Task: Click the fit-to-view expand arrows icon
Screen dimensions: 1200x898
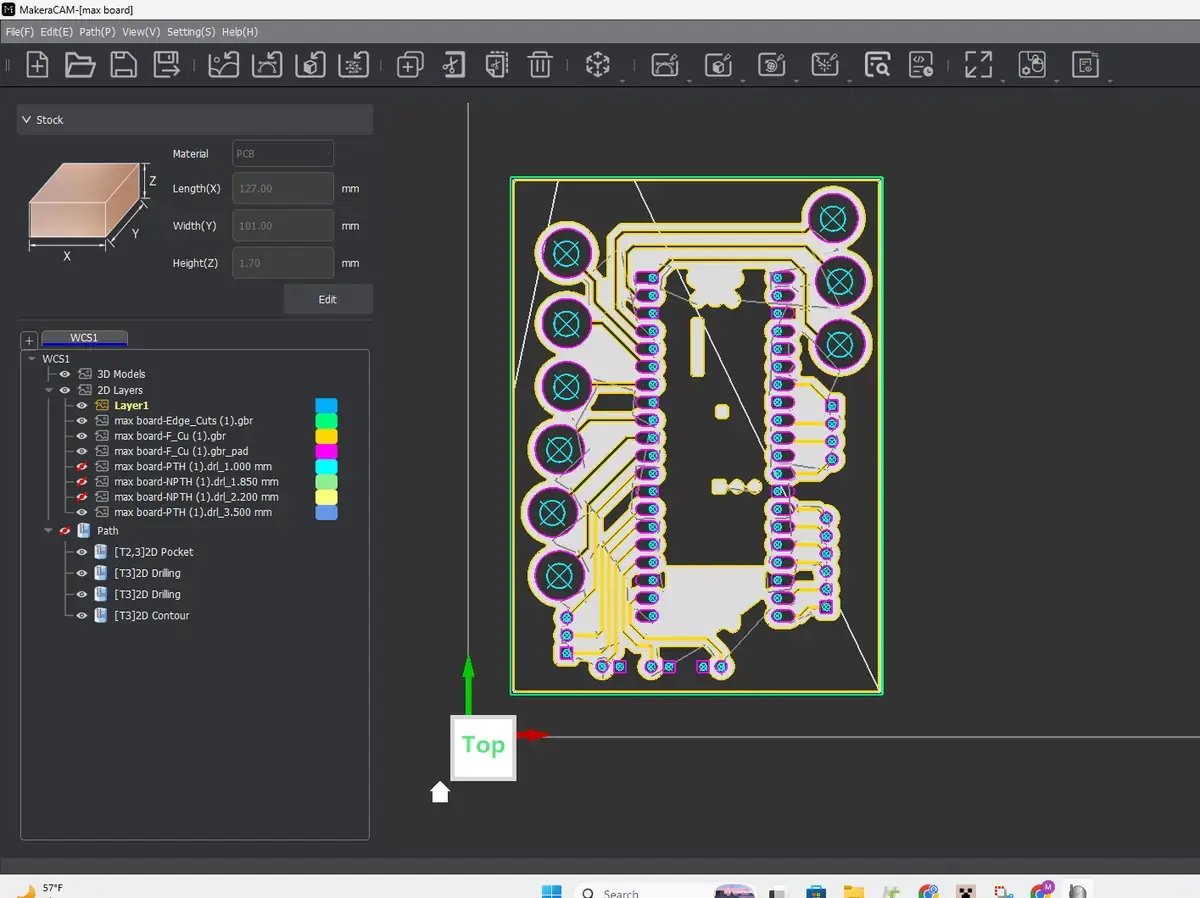Action: pyautogui.click(x=977, y=66)
